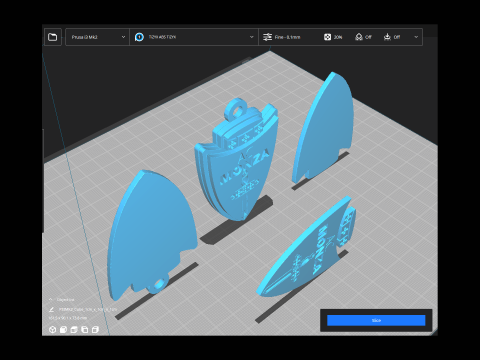Switch to top view cube icon
480x360 pixels.
pos(74,330)
